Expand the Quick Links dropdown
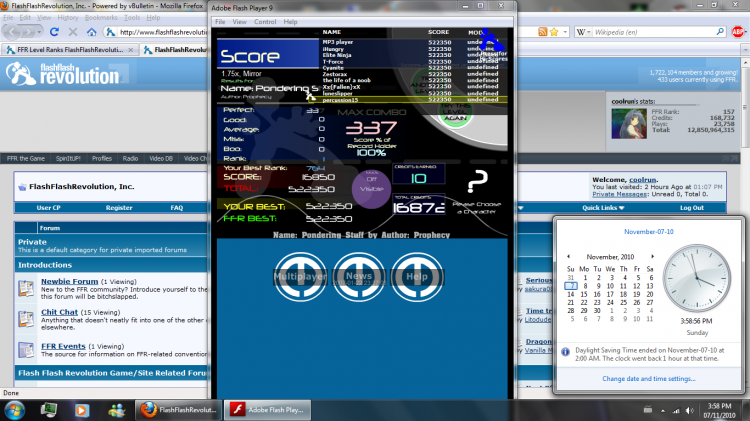This screenshot has height=421, width=750. pos(603,208)
